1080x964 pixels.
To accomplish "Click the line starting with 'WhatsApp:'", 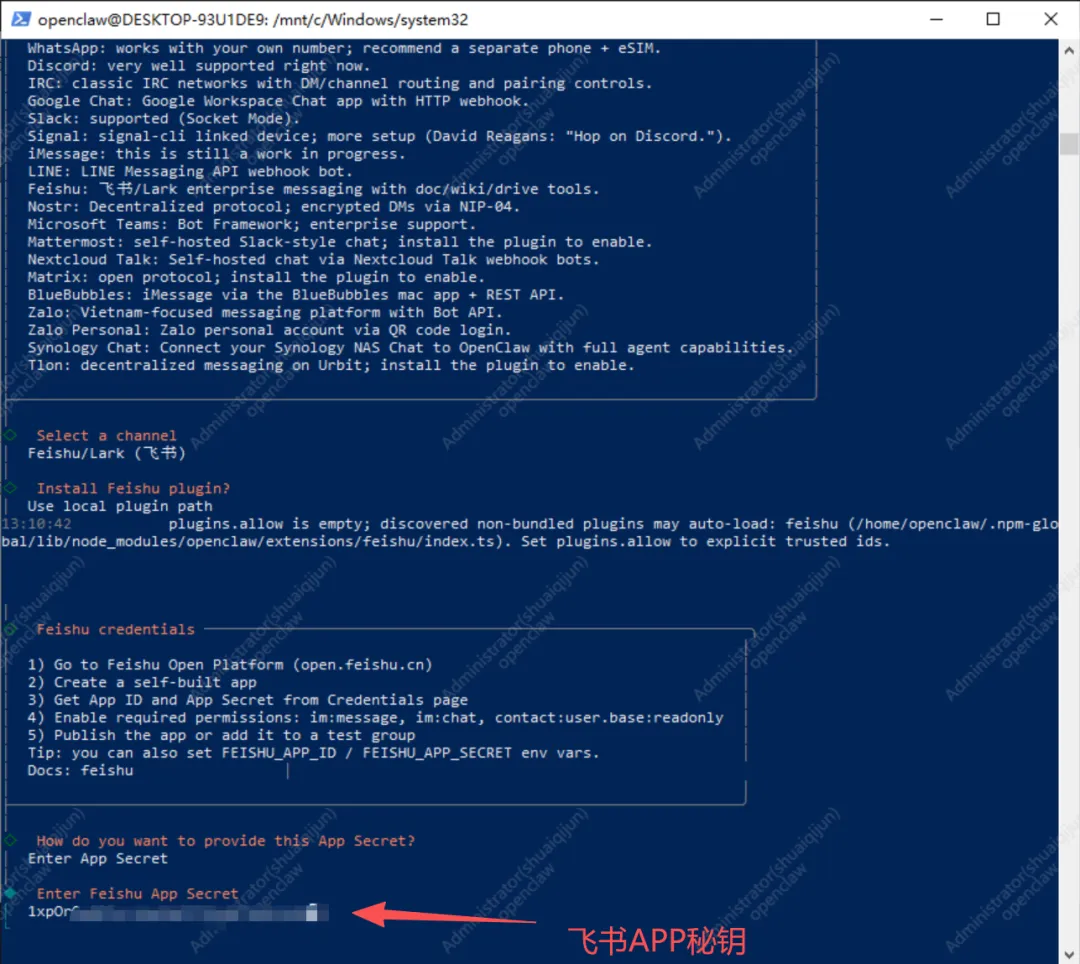I will 344,48.
